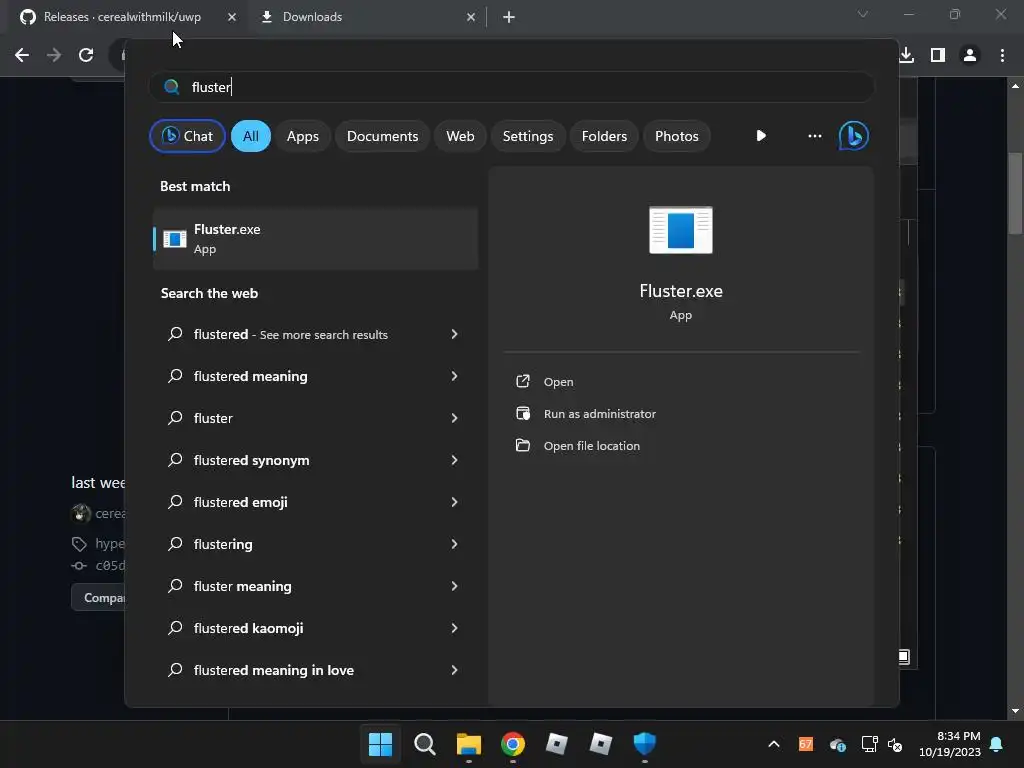Expand chevron beside 'flustered emoji'

coord(455,502)
